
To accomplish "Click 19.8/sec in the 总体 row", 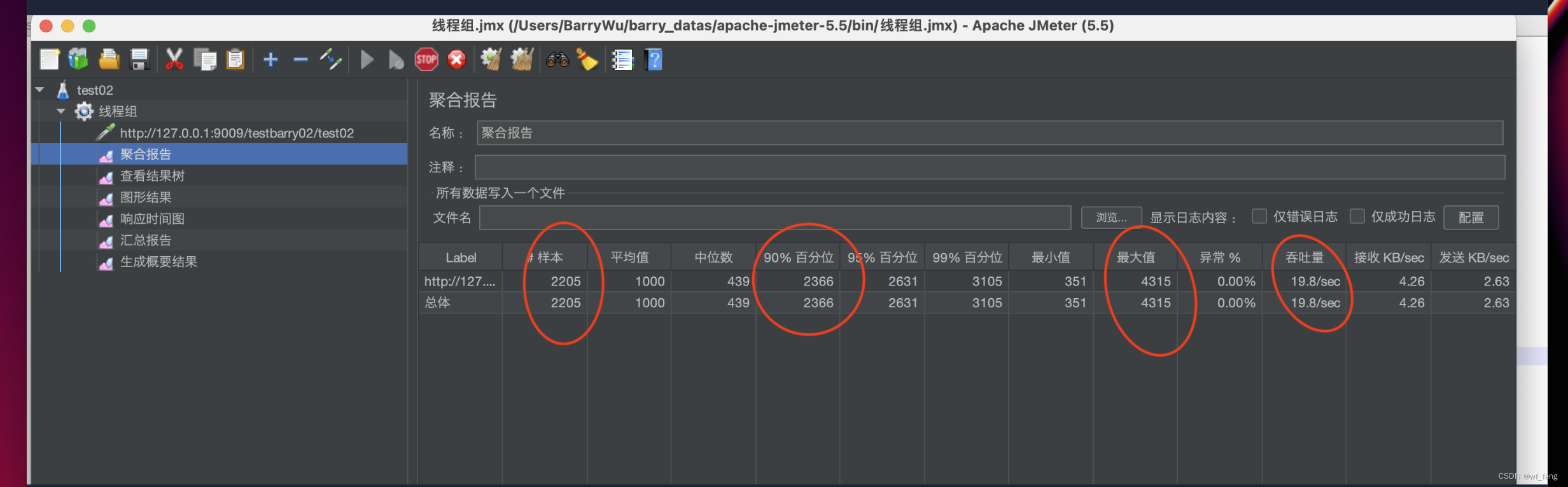I will (x=1315, y=303).
